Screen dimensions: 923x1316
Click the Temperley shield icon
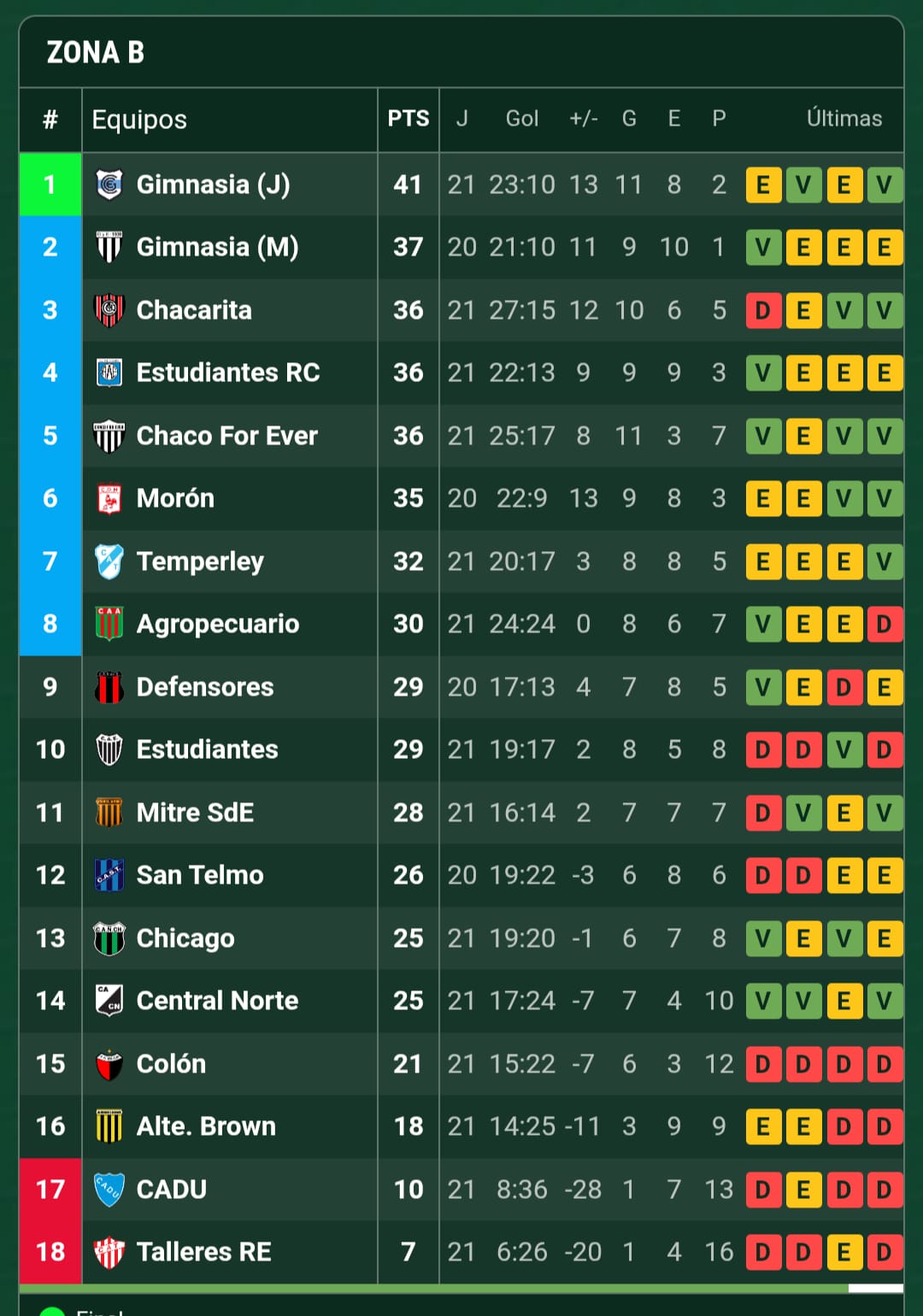[109, 561]
